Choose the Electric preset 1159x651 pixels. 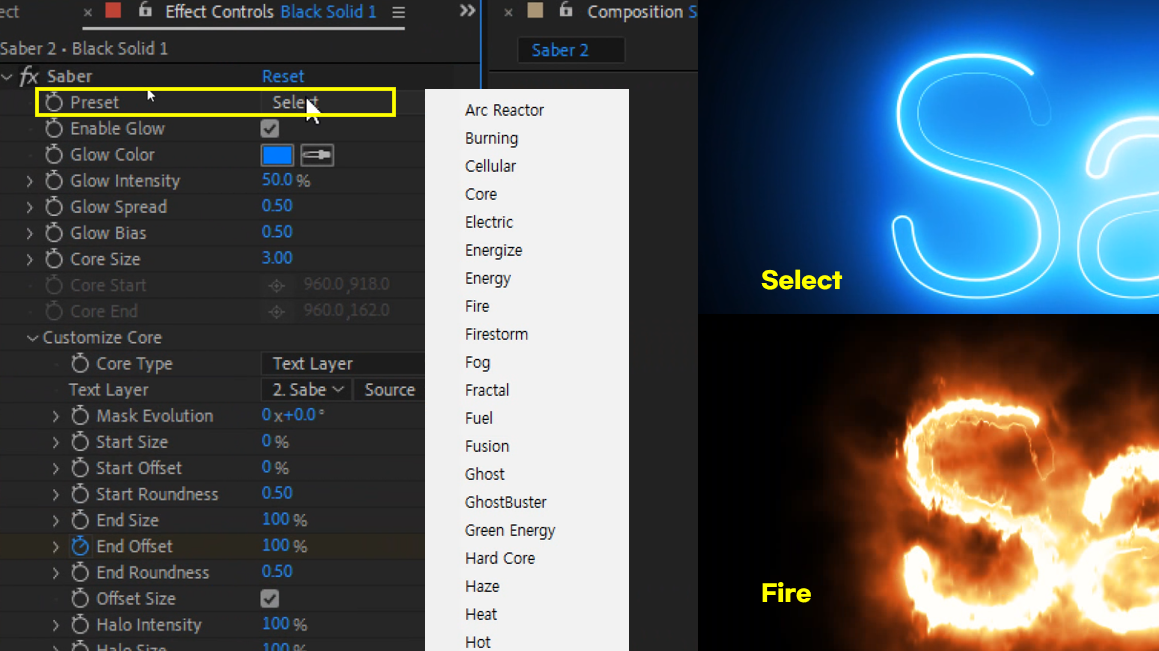[x=489, y=222]
